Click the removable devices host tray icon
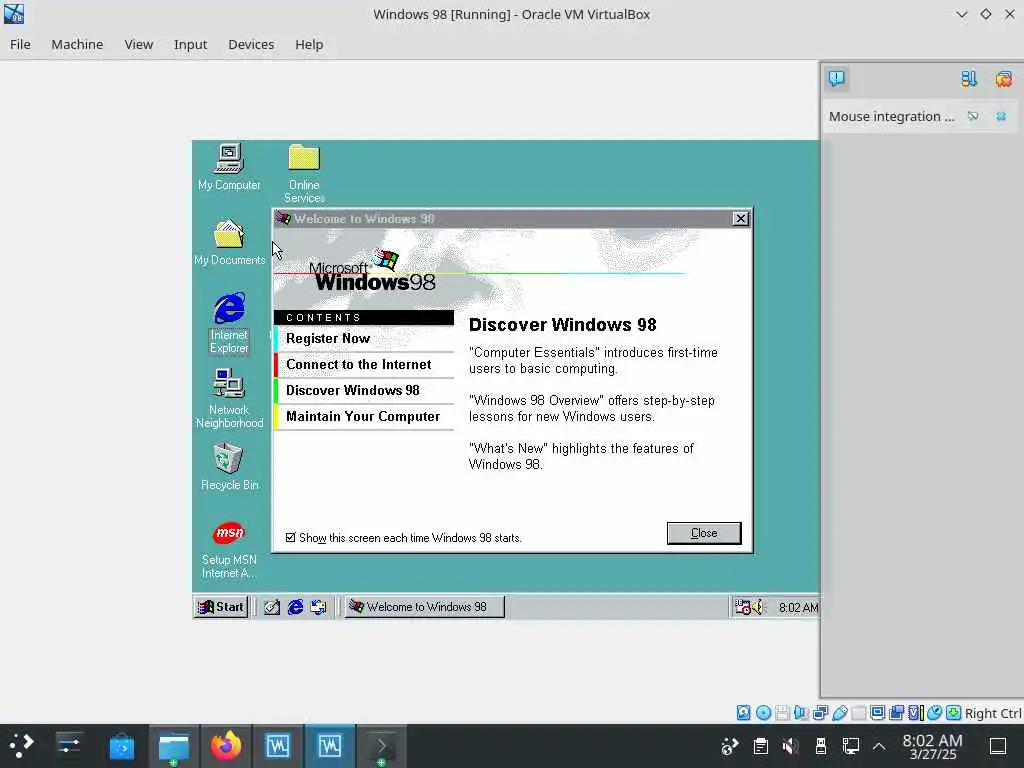Screen dimensions: 1024x768 (821, 746)
